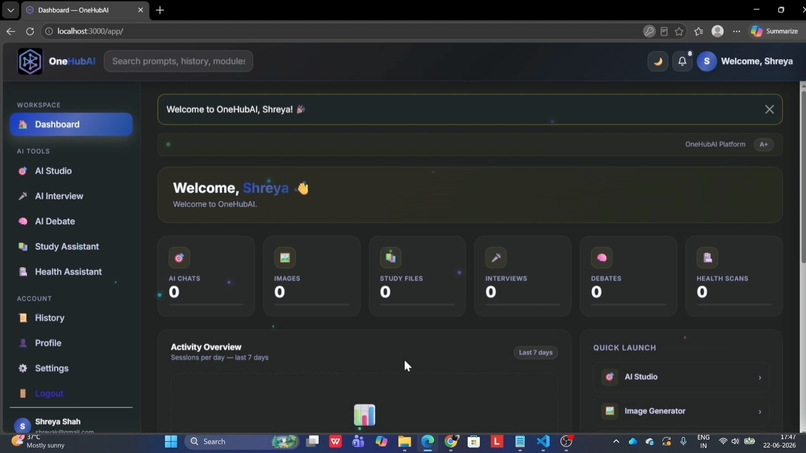The image size is (806, 453).
Task: Open Profile in the sidebar
Action: click(x=71, y=343)
